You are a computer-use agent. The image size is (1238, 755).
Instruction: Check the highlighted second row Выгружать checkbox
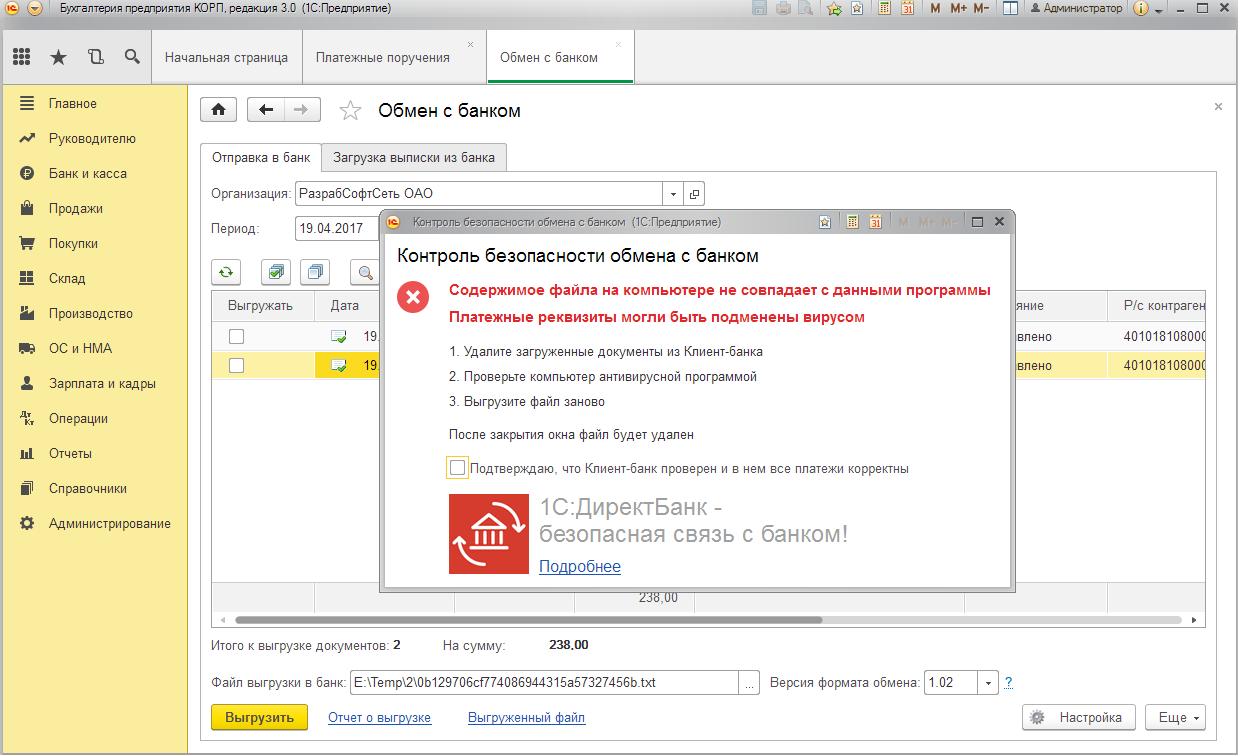click(x=236, y=366)
